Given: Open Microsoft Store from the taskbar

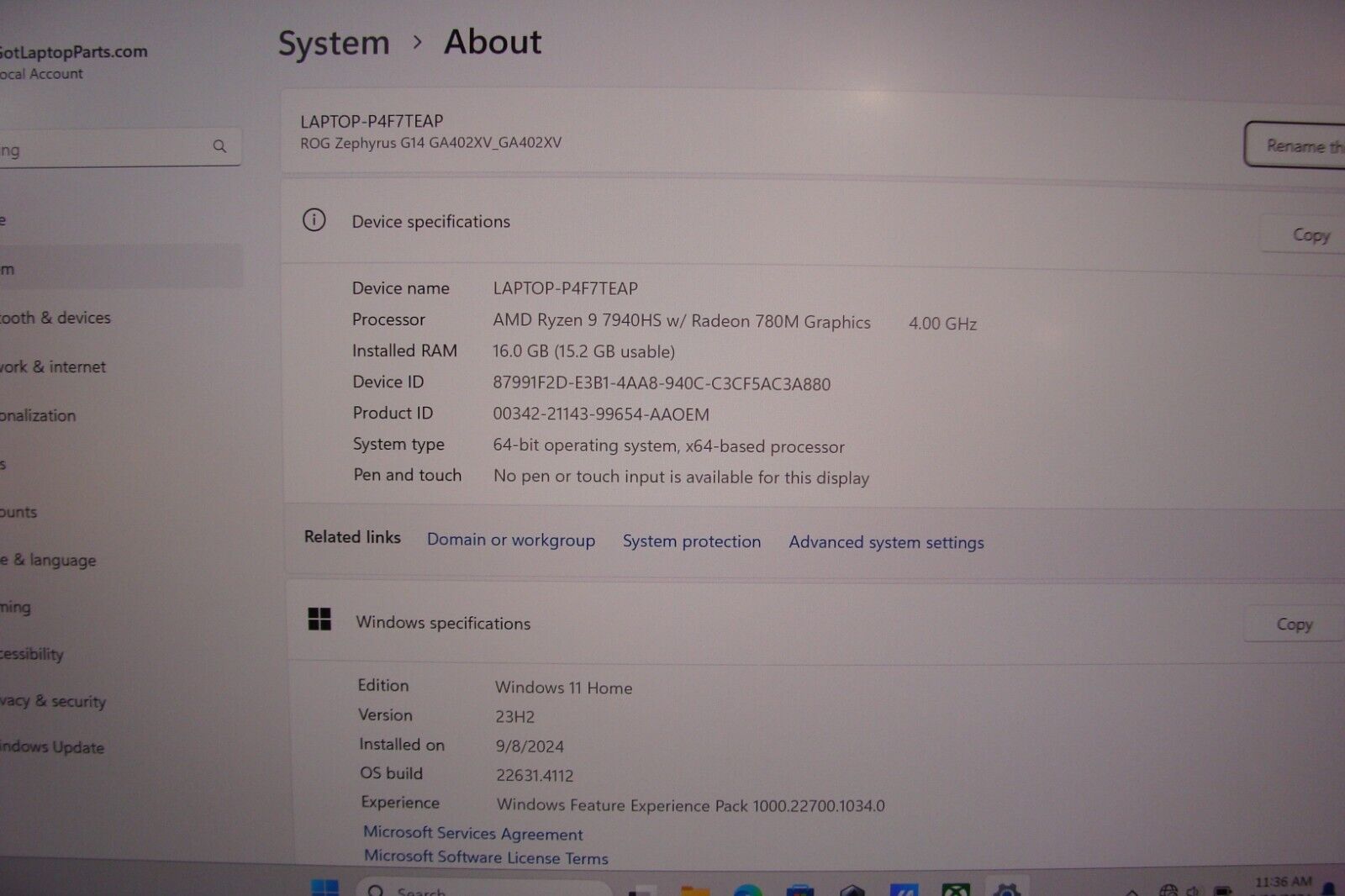Looking at the screenshot, I should click(799, 889).
